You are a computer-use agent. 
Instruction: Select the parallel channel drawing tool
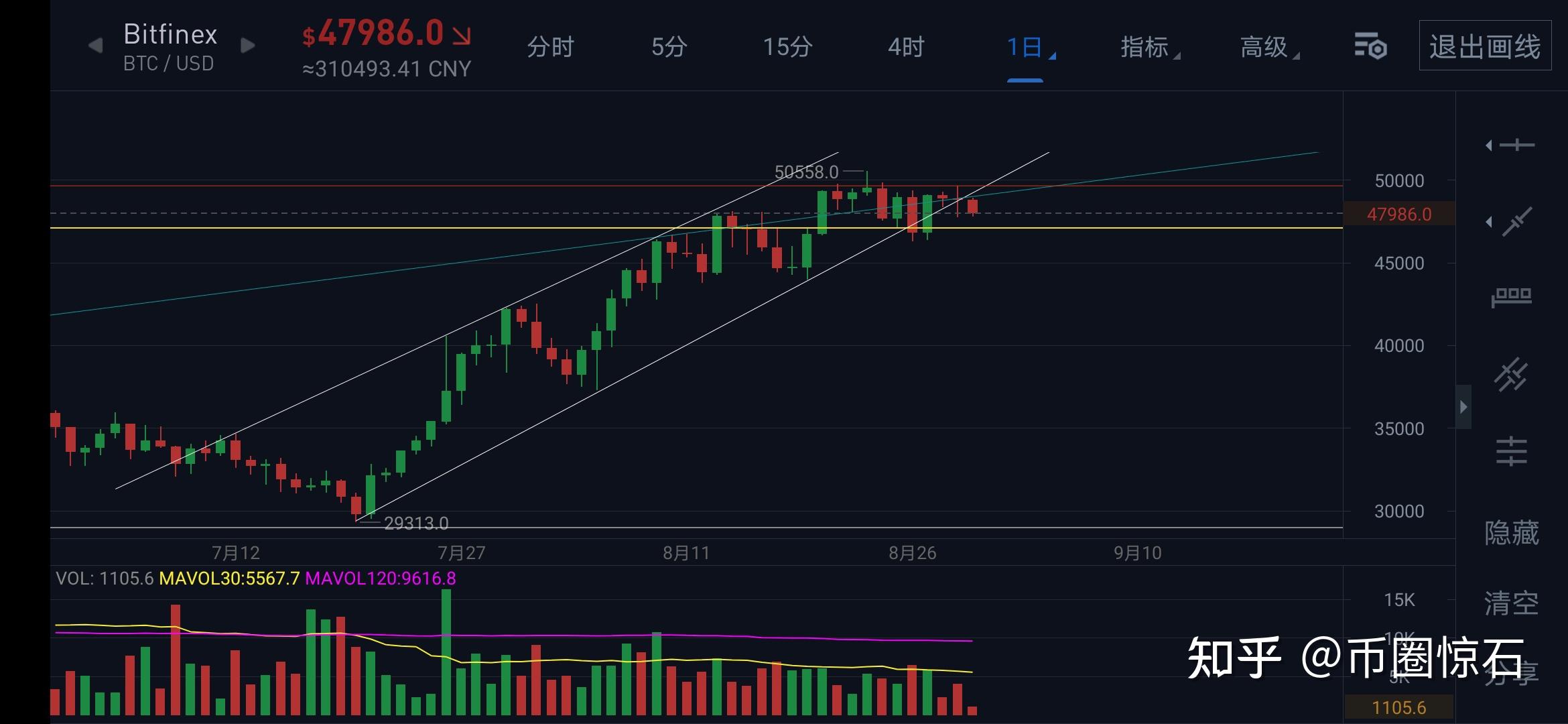click(x=1512, y=375)
